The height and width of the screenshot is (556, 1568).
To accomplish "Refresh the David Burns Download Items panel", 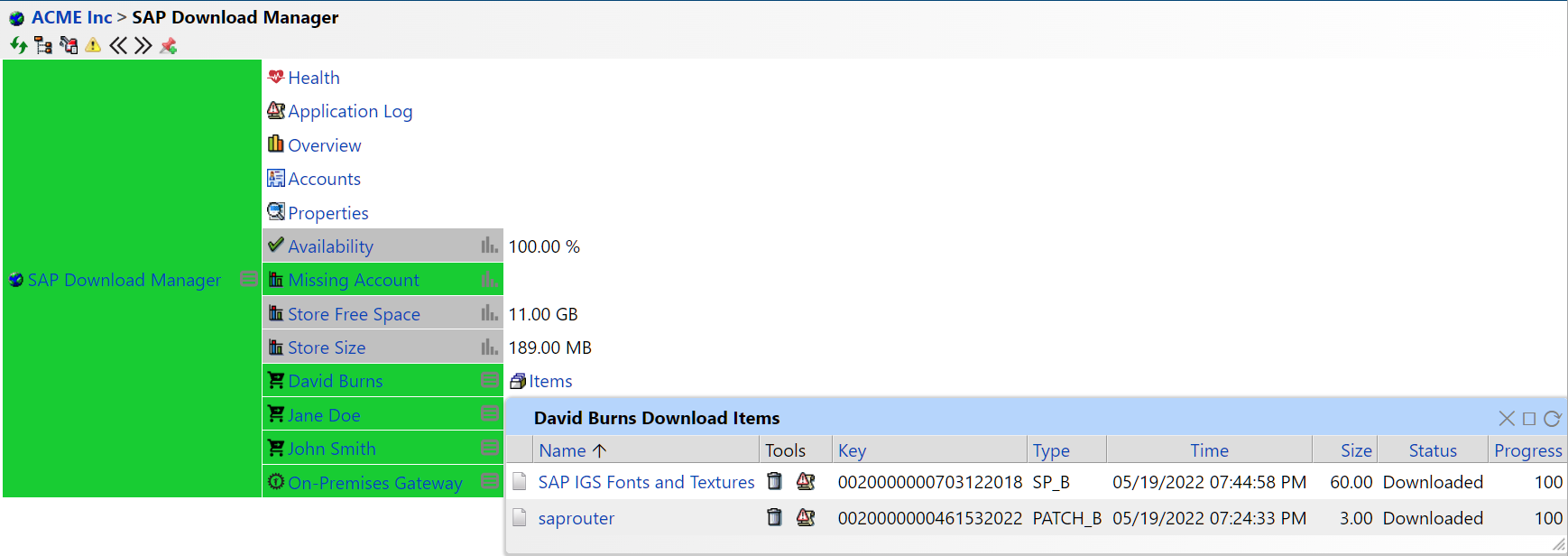I will tap(1552, 419).
